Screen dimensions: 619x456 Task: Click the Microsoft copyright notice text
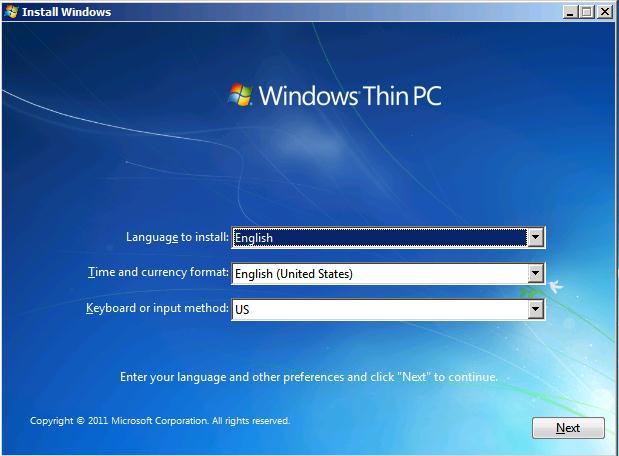pyautogui.click(x=160, y=421)
